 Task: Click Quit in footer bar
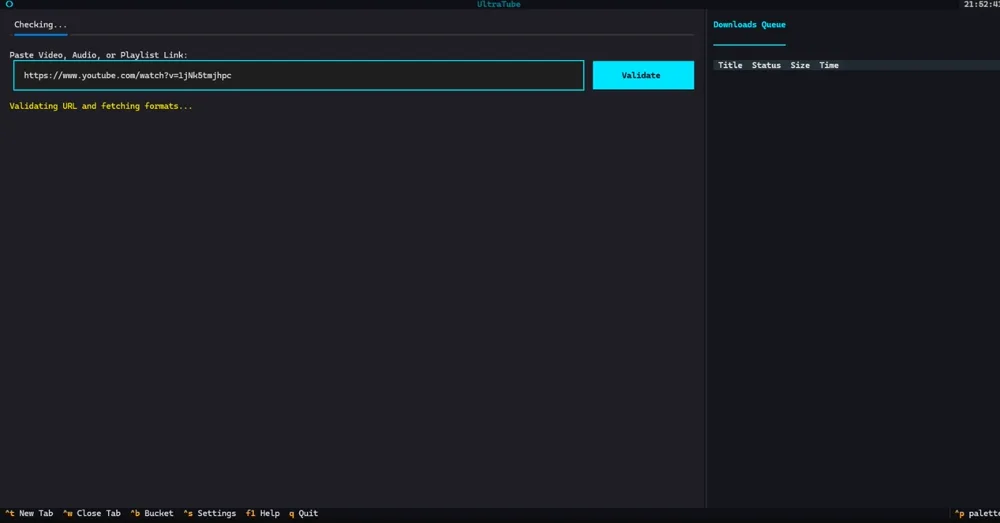coord(304,513)
